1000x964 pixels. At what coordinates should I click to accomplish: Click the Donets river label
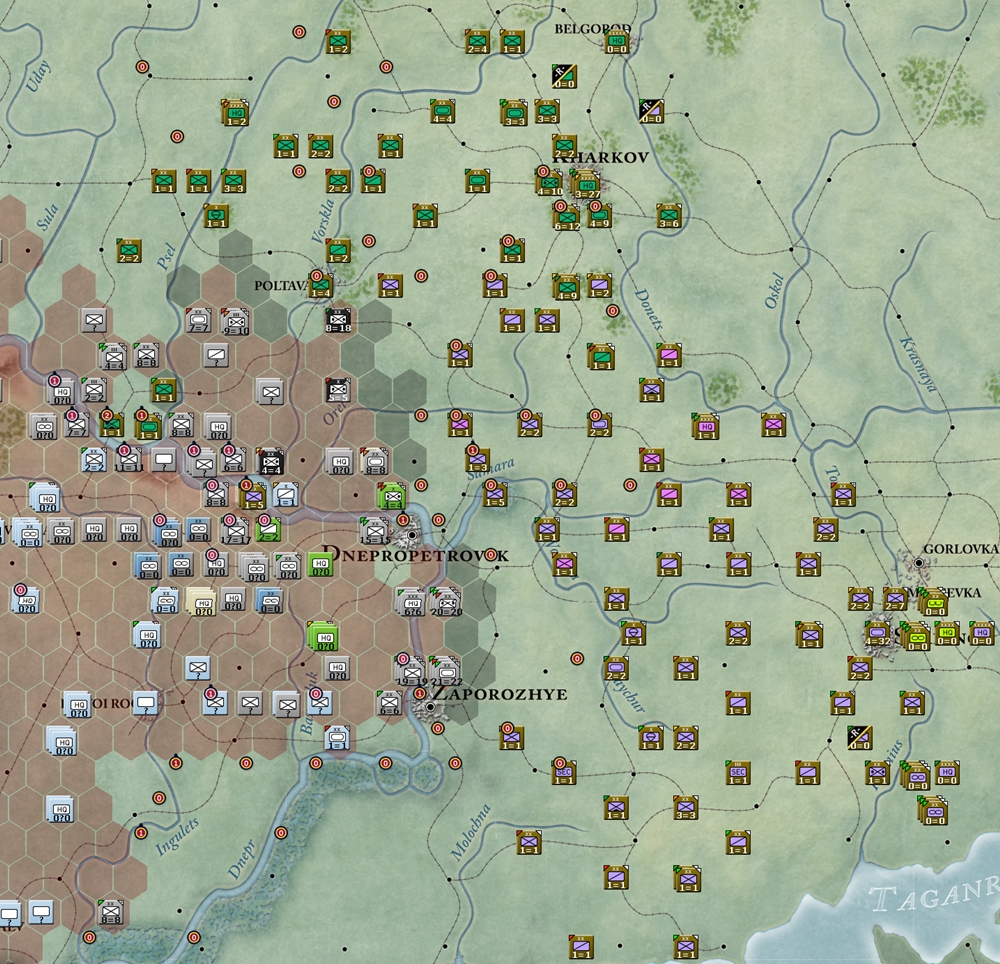click(649, 310)
